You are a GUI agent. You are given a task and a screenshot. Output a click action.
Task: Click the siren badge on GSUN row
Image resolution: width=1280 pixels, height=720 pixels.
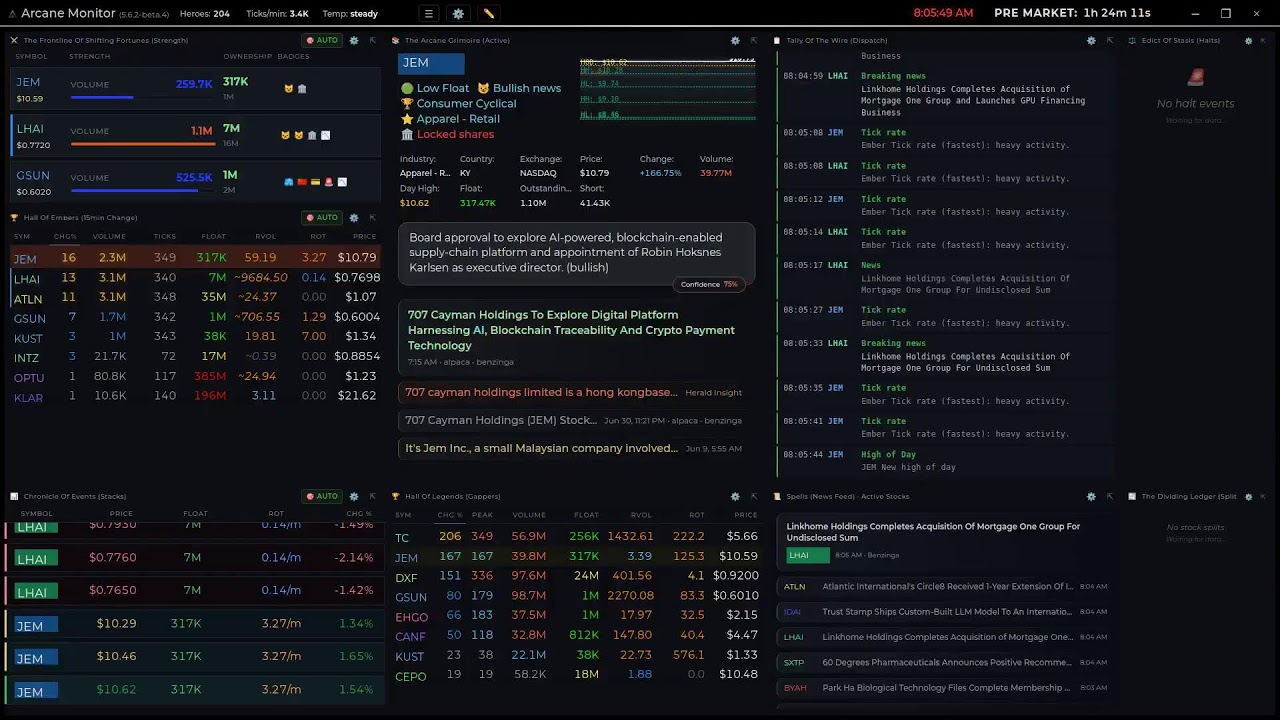click(329, 182)
